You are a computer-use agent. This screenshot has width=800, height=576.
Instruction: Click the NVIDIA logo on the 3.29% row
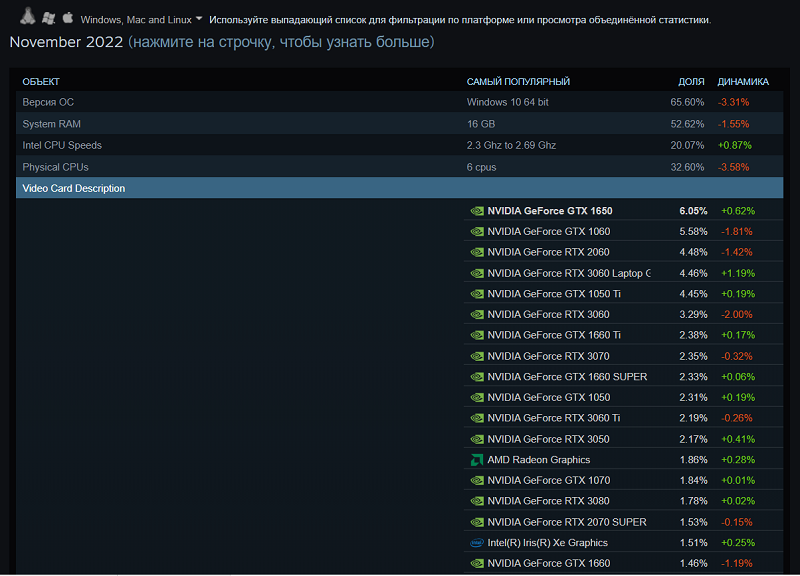[477, 314]
